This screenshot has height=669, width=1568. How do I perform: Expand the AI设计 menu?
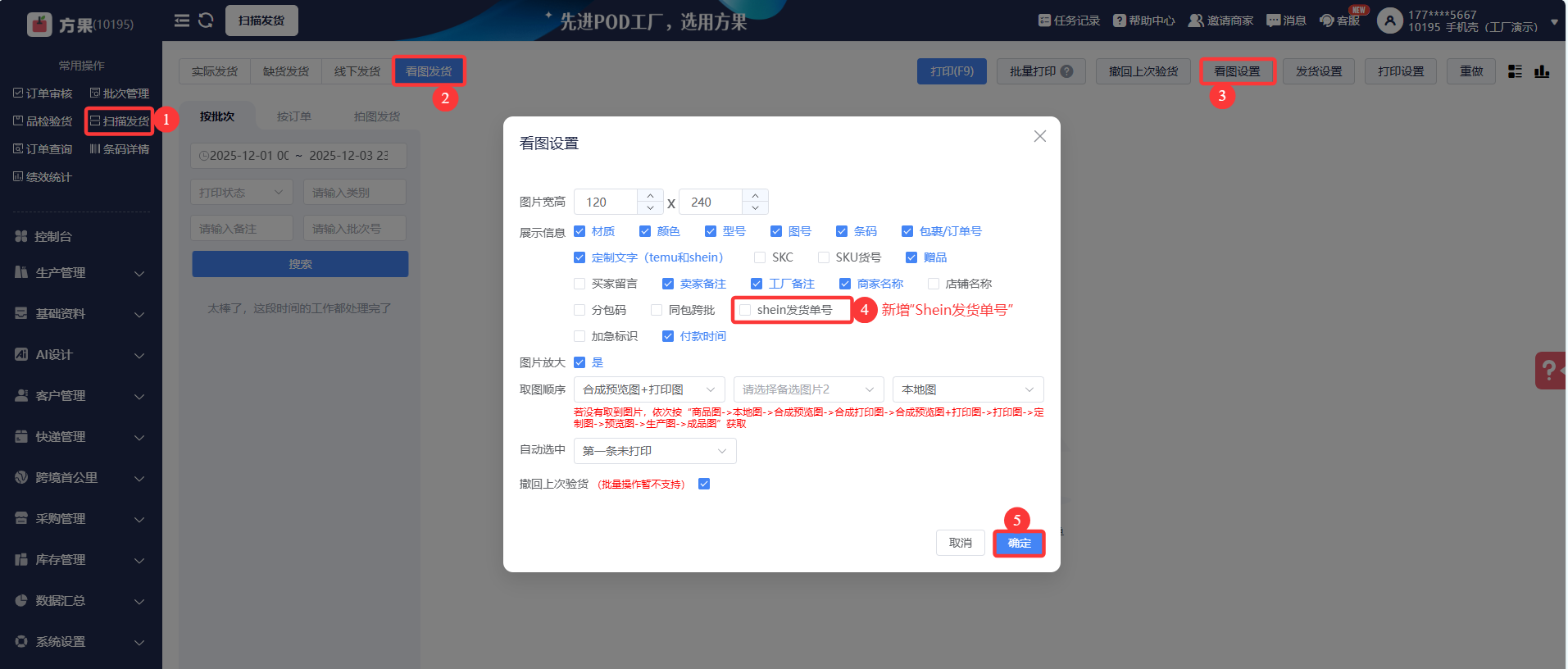click(80, 354)
